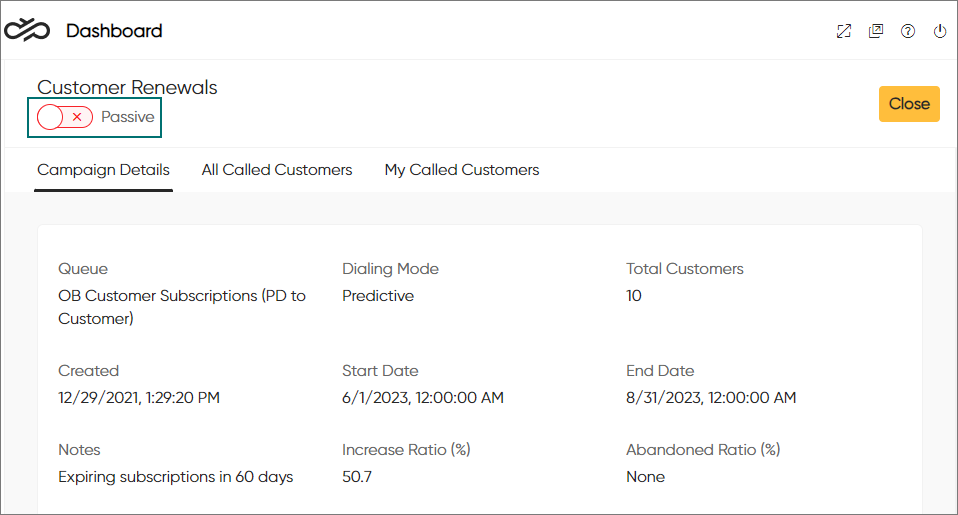Click the End Date value 8/31/2023
958x515 pixels.
coord(711,398)
